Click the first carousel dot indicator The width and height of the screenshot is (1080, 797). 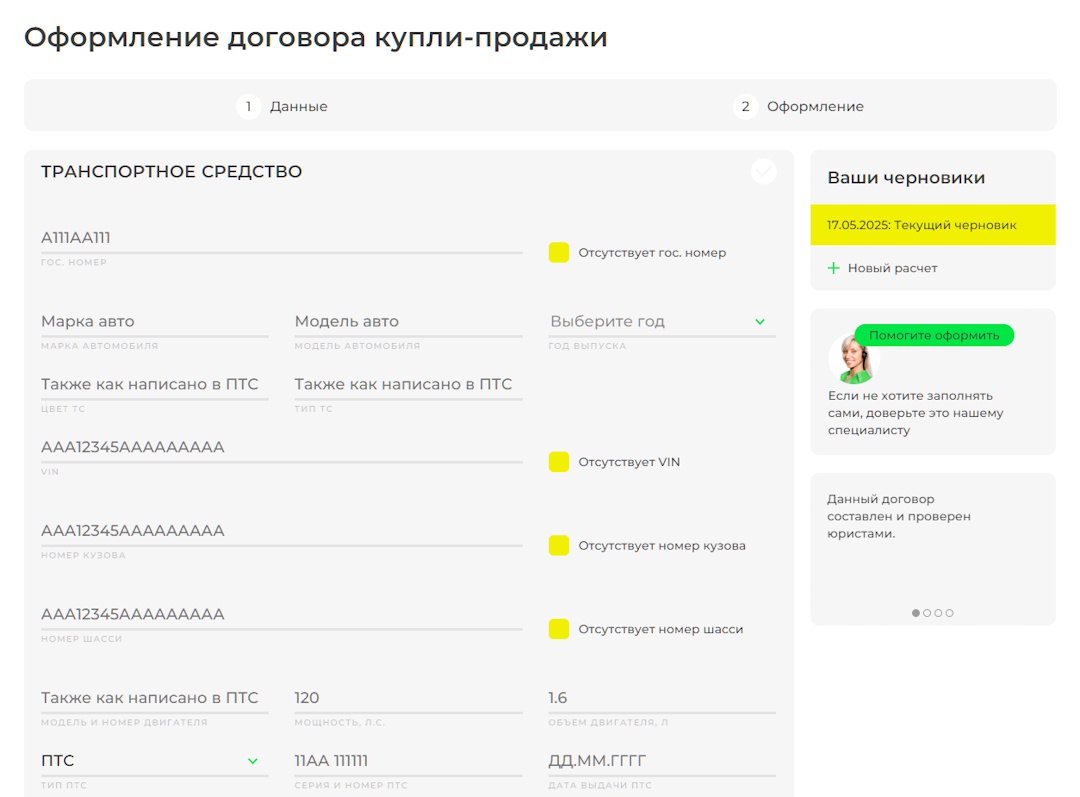click(x=916, y=613)
